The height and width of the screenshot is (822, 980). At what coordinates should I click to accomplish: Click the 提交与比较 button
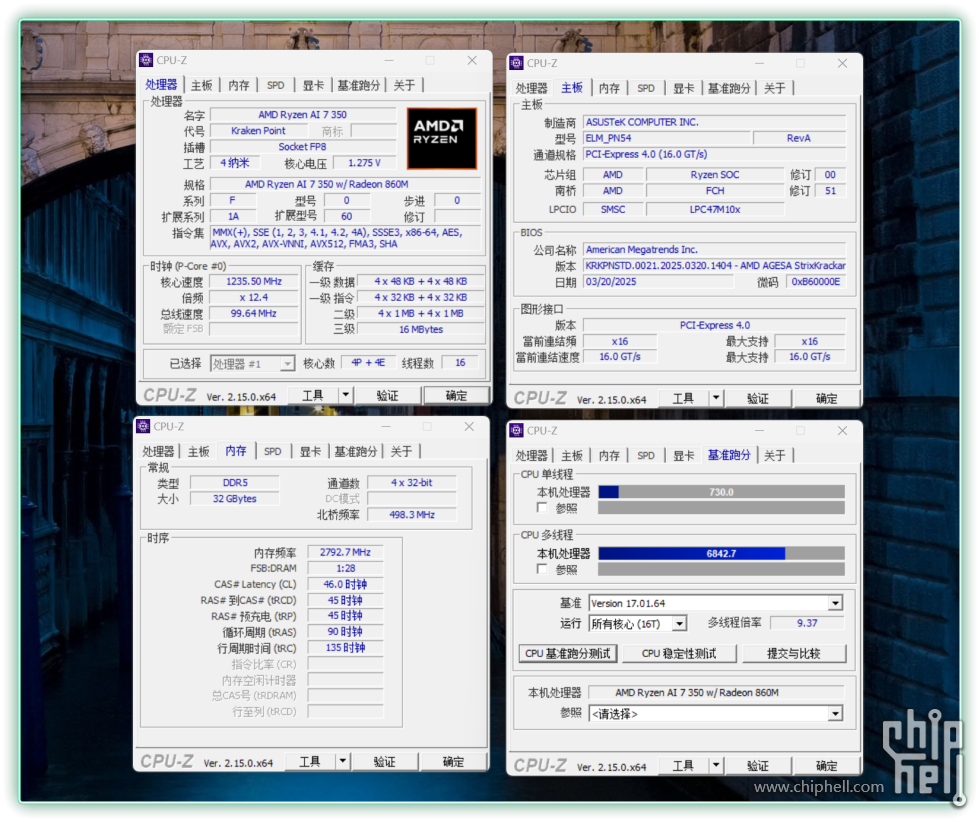793,653
